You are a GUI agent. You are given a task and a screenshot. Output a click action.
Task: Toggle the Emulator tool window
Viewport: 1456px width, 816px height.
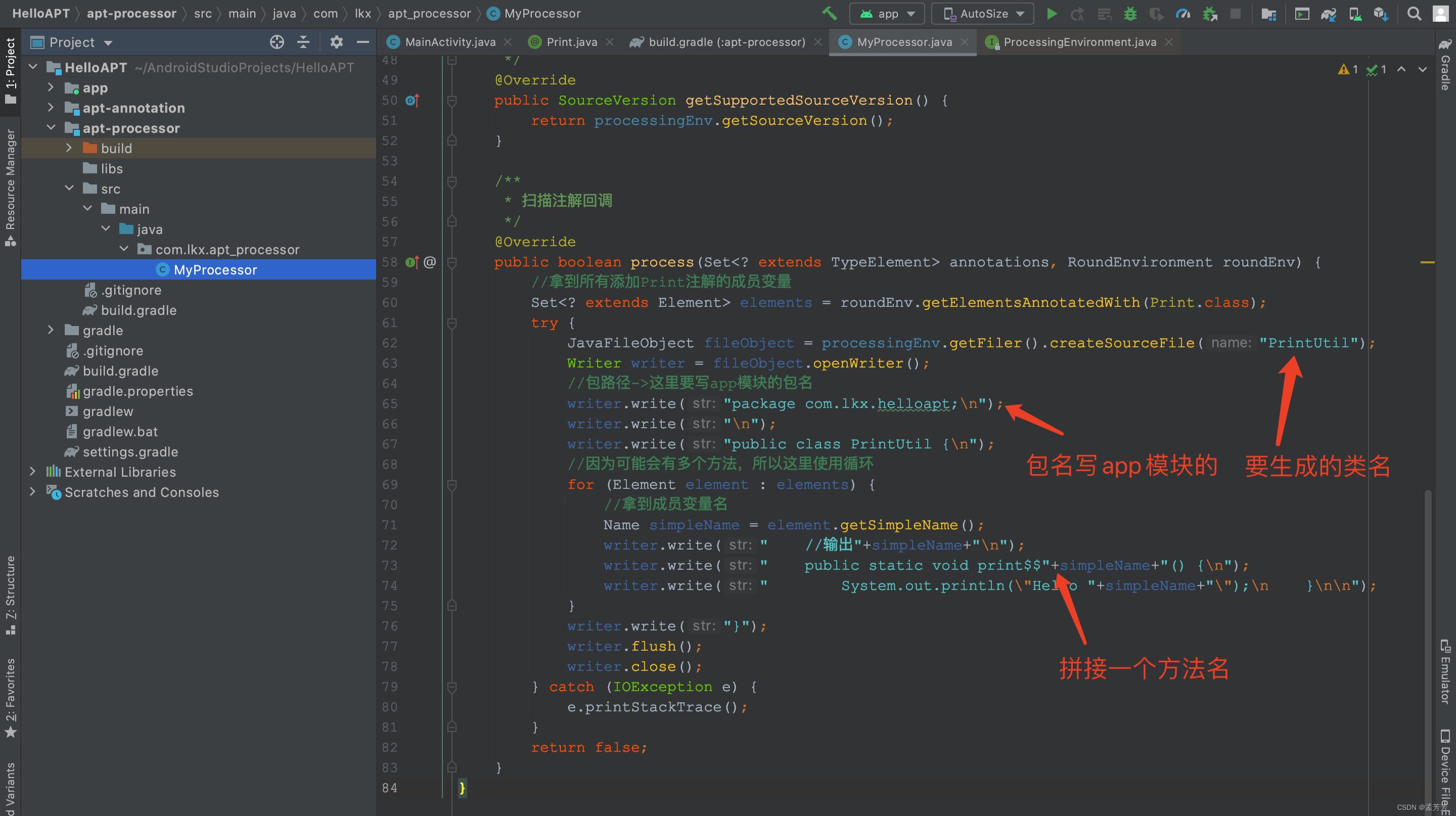point(1445,671)
